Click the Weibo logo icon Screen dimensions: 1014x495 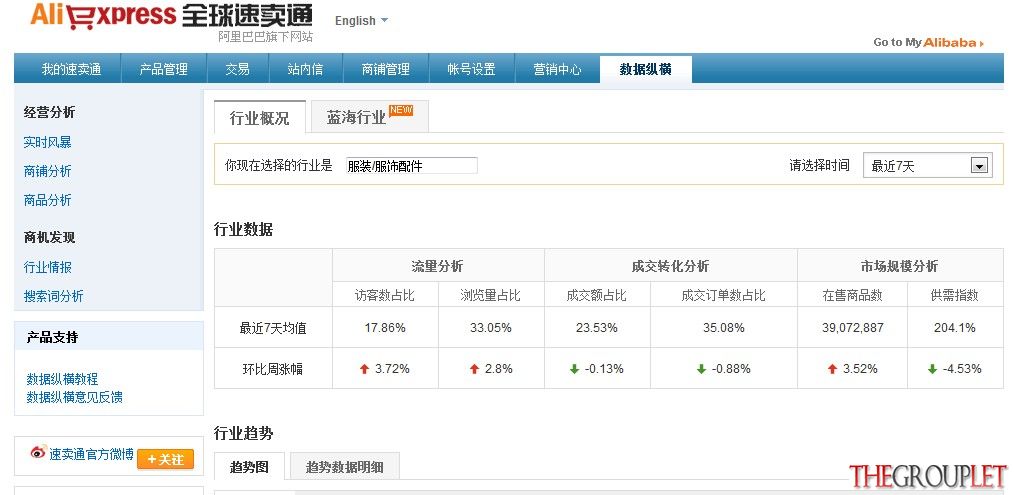[x=38, y=452]
